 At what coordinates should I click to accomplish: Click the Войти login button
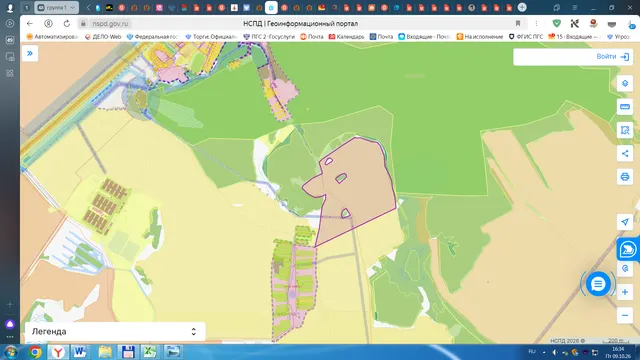[x=612, y=57]
